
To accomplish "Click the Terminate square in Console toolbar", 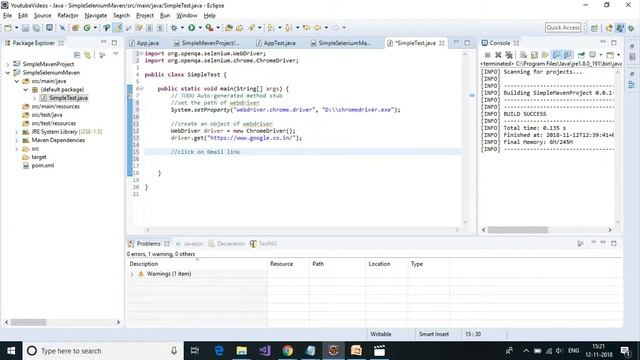I will (487, 55).
